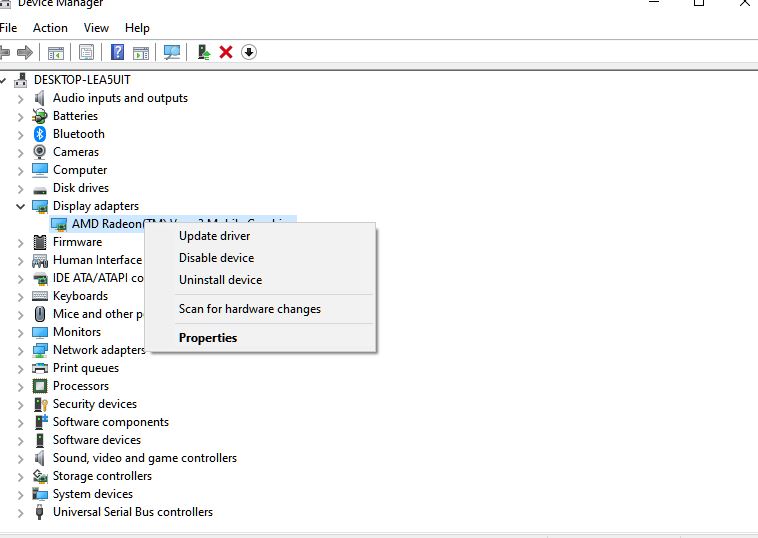This screenshot has width=758, height=538.
Task: Choose Uninstall device from context menu
Action: (220, 280)
